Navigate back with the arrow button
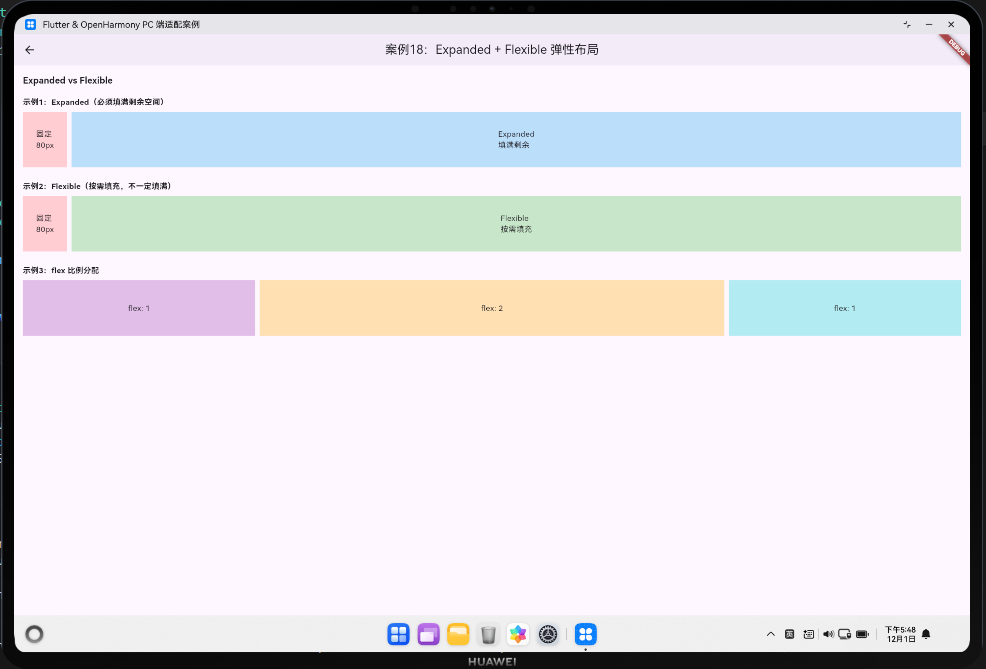The width and height of the screenshot is (986, 669). tap(29, 49)
